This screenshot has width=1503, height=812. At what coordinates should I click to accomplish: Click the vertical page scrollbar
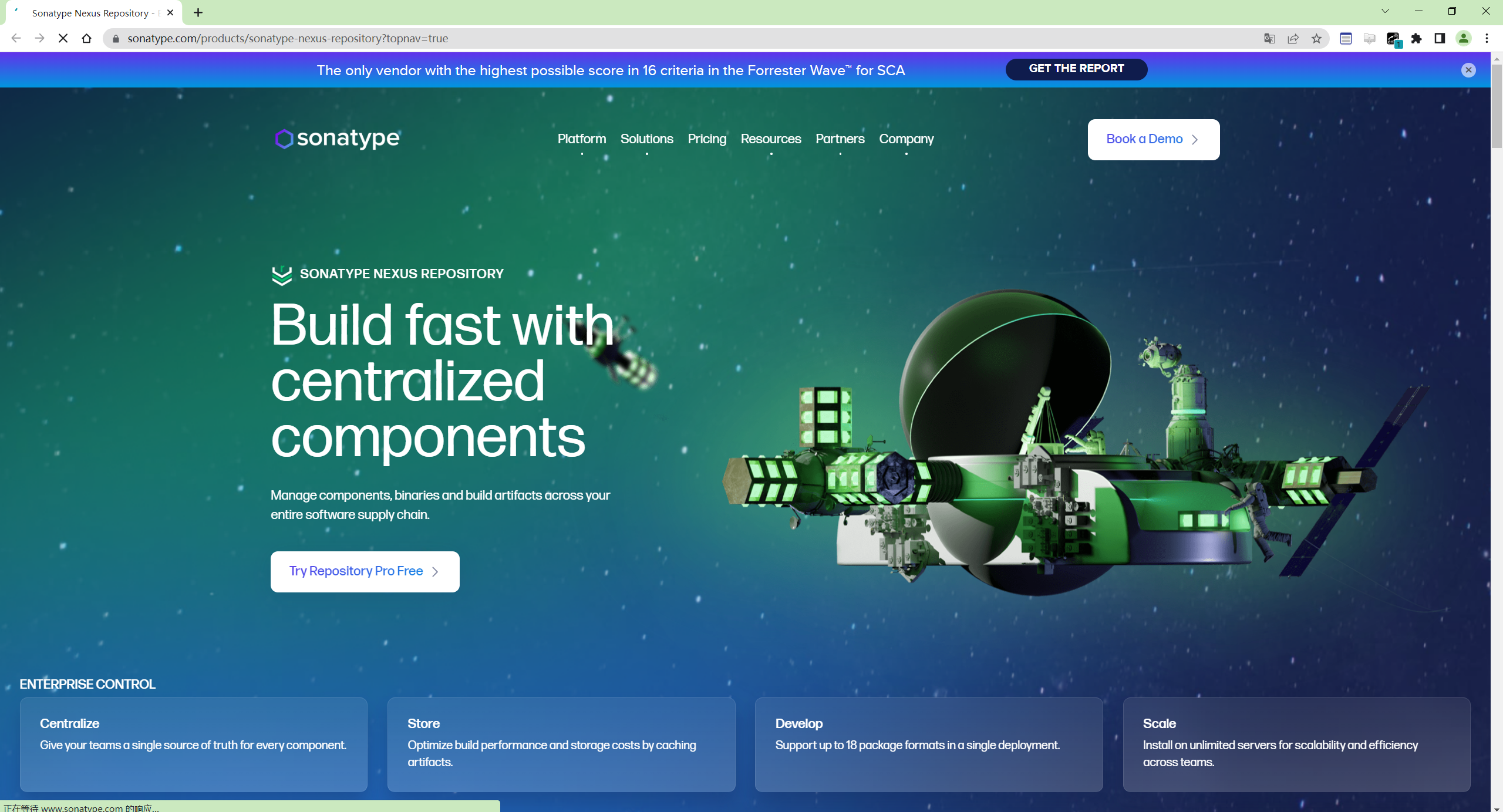coord(1497,106)
